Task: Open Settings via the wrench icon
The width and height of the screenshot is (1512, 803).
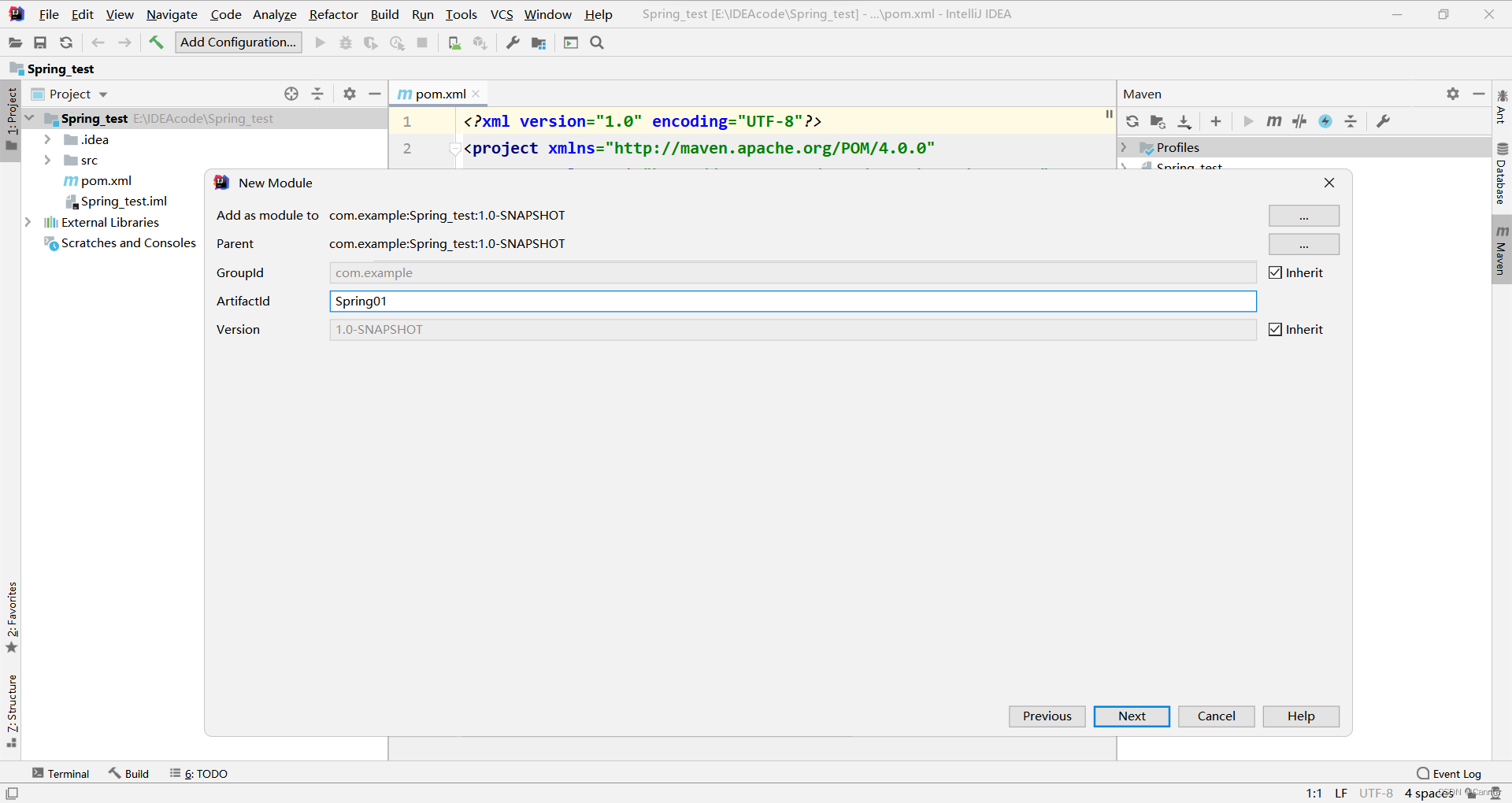Action: (513, 43)
